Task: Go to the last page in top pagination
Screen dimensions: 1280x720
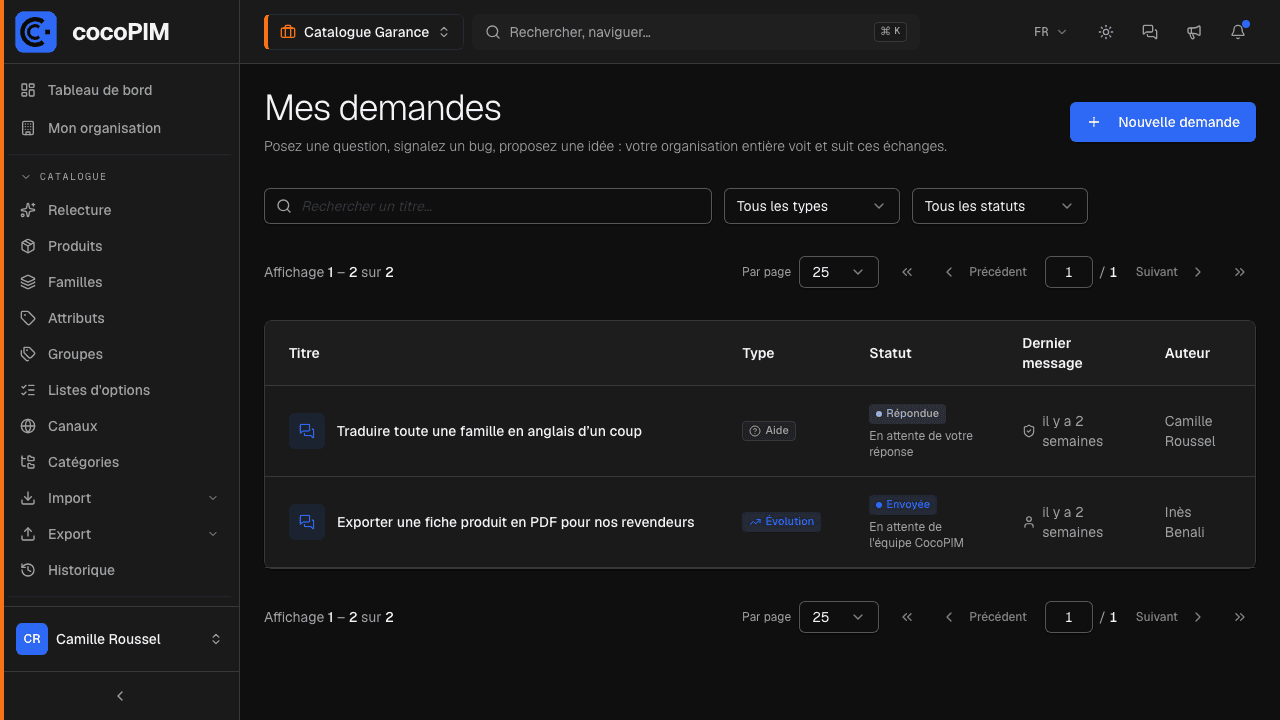Action: coord(1240,272)
